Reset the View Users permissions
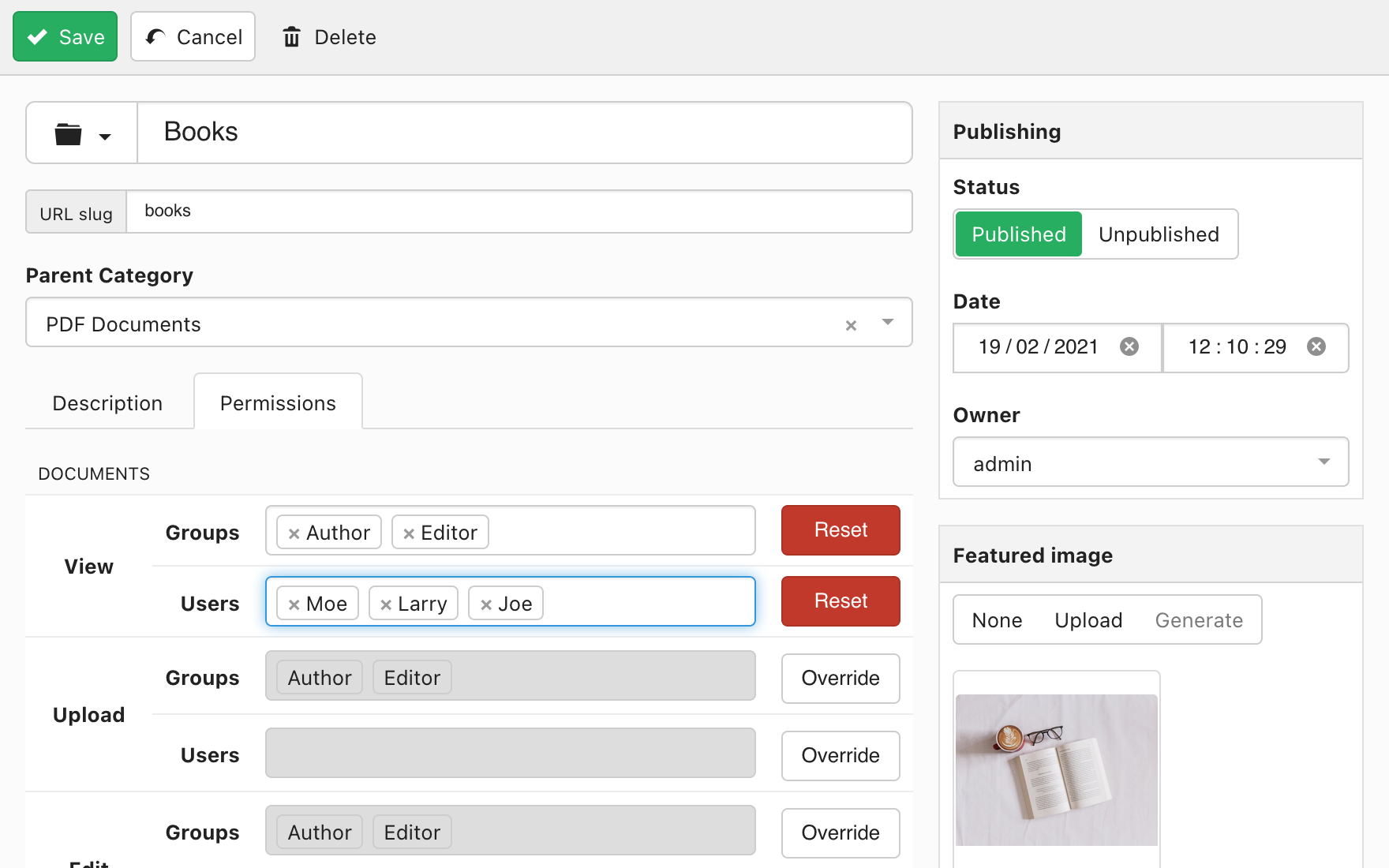The width and height of the screenshot is (1389, 868). (x=840, y=601)
